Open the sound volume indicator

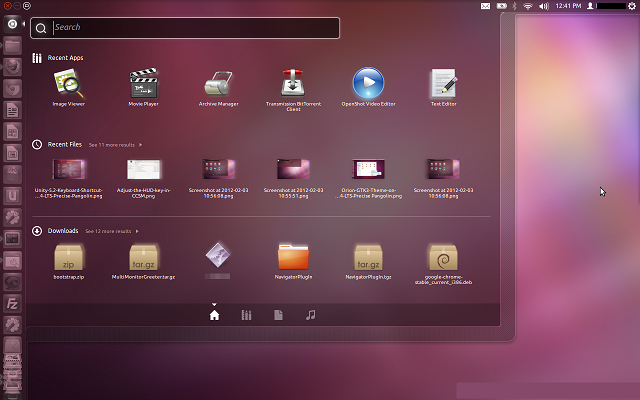545,6
